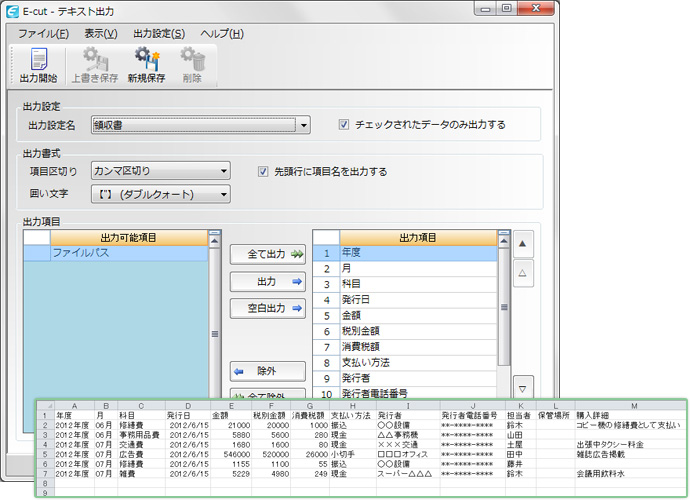Toggle チェックされたデータのみ出力する checkbox
This screenshot has height=500, width=690.
[x=344, y=125]
